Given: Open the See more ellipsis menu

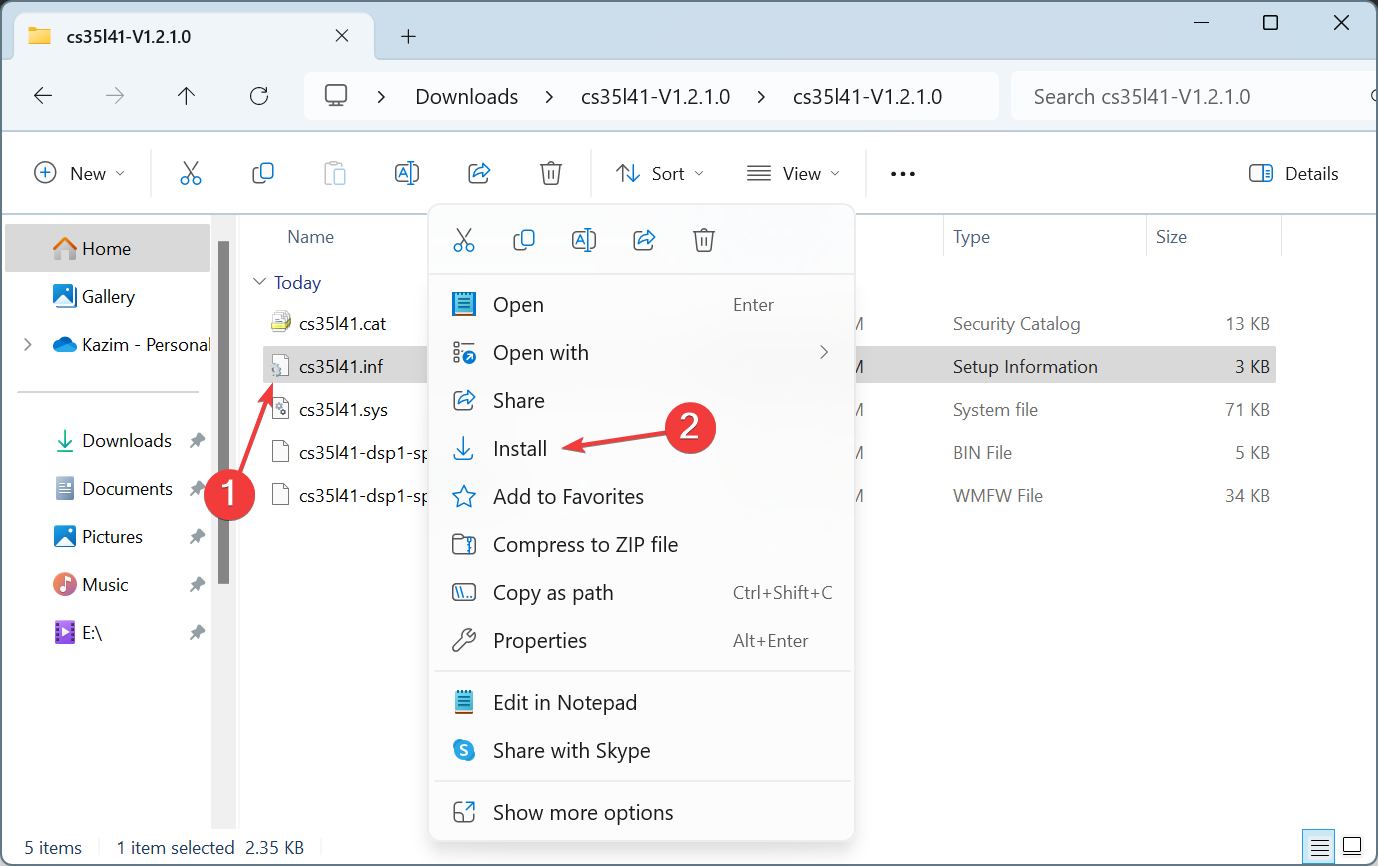Looking at the screenshot, I should 903,174.
